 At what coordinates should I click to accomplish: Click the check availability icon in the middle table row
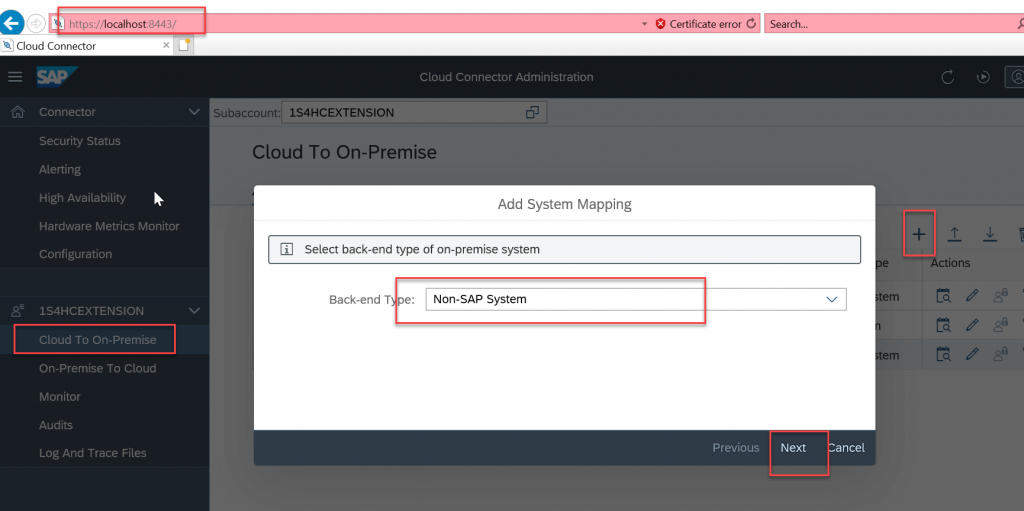(x=944, y=325)
